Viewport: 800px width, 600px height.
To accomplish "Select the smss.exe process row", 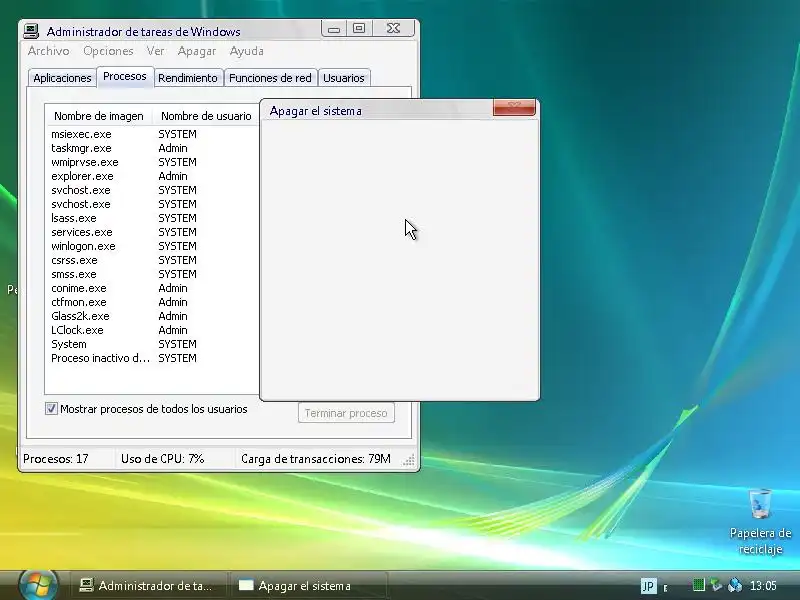I will (152, 274).
